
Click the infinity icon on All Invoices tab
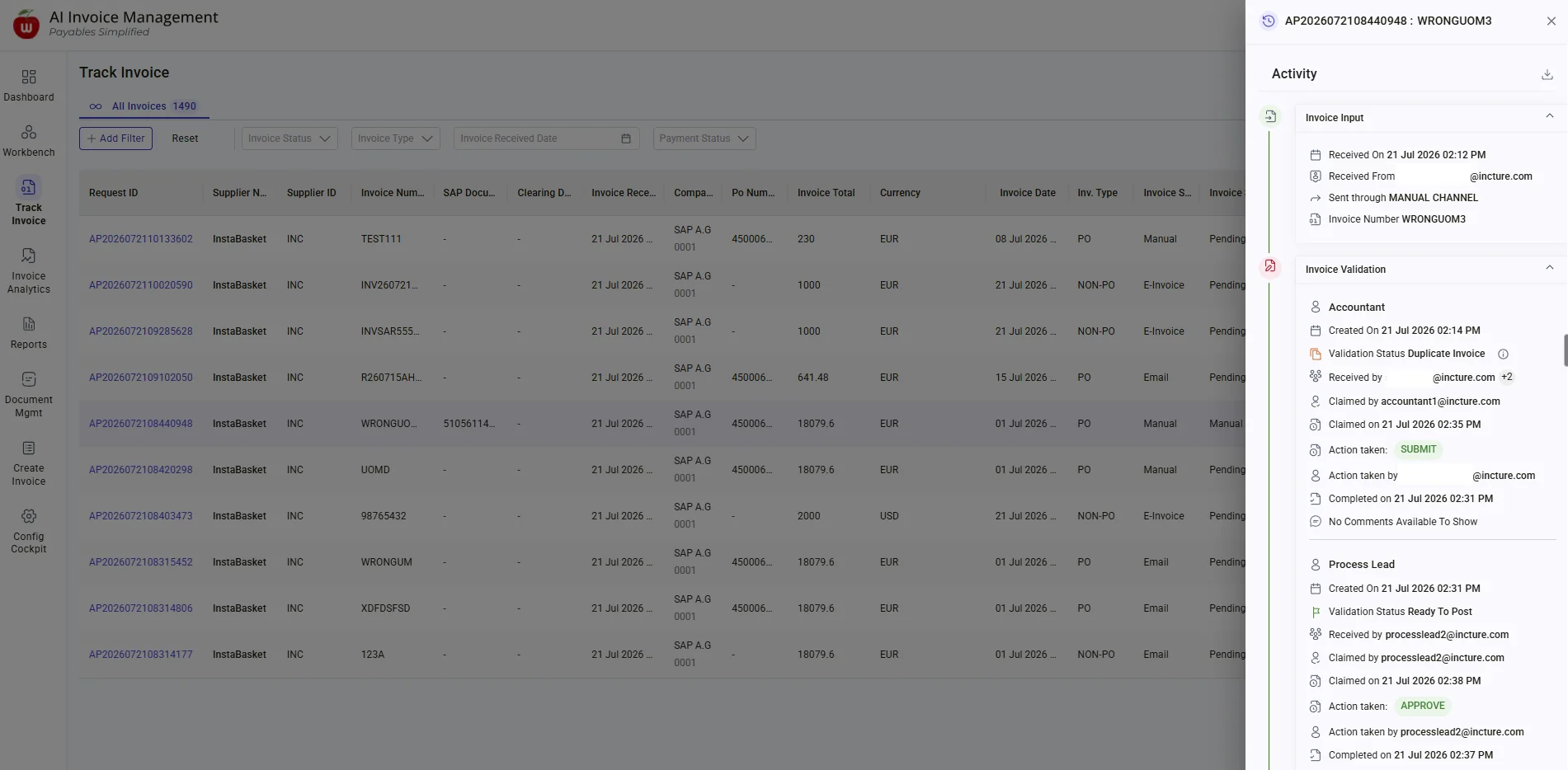click(x=96, y=106)
